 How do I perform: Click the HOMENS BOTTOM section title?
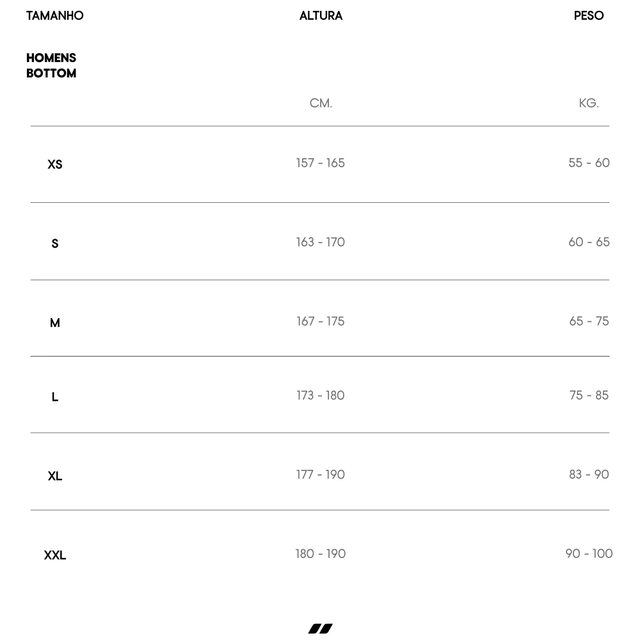tap(51, 65)
